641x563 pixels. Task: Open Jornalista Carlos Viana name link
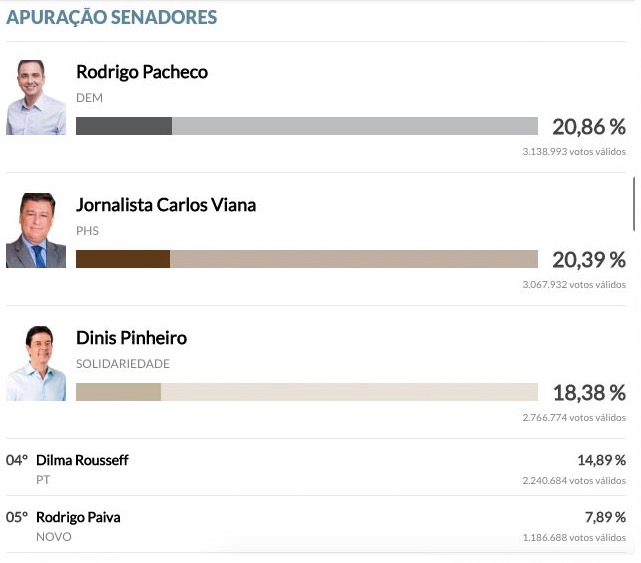(166, 205)
